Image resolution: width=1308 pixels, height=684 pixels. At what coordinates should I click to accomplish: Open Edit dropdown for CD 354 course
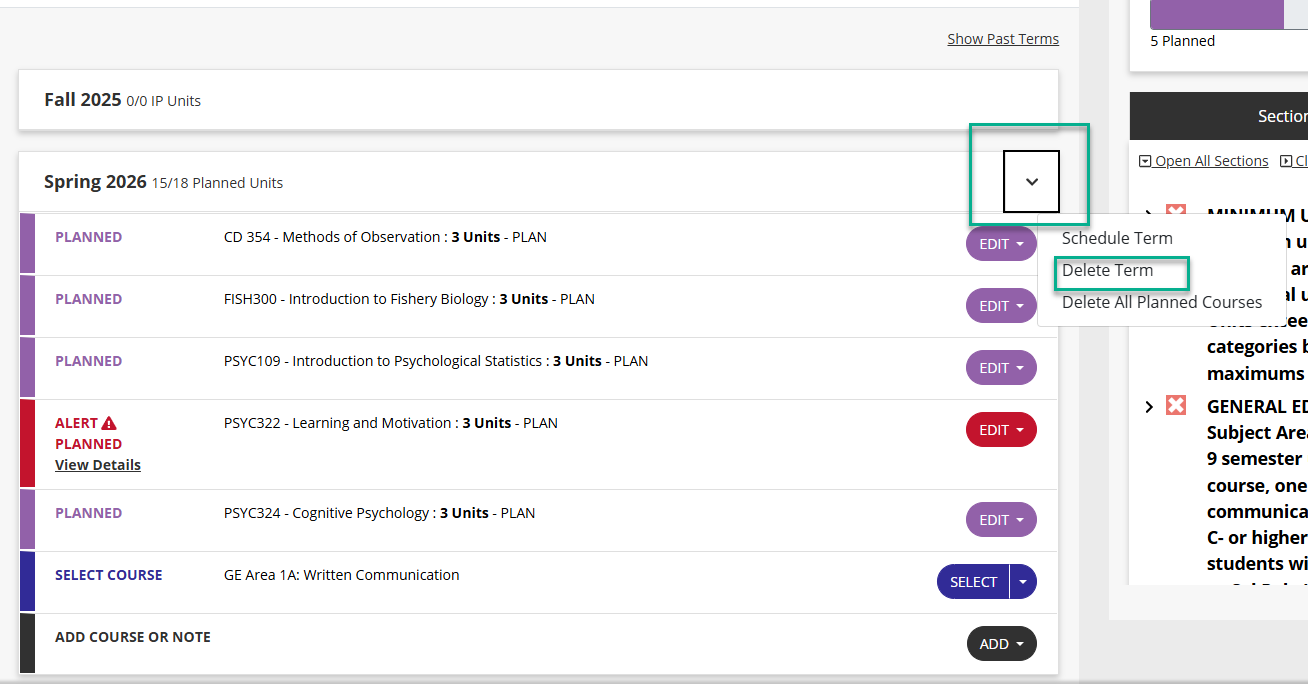pos(1001,244)
